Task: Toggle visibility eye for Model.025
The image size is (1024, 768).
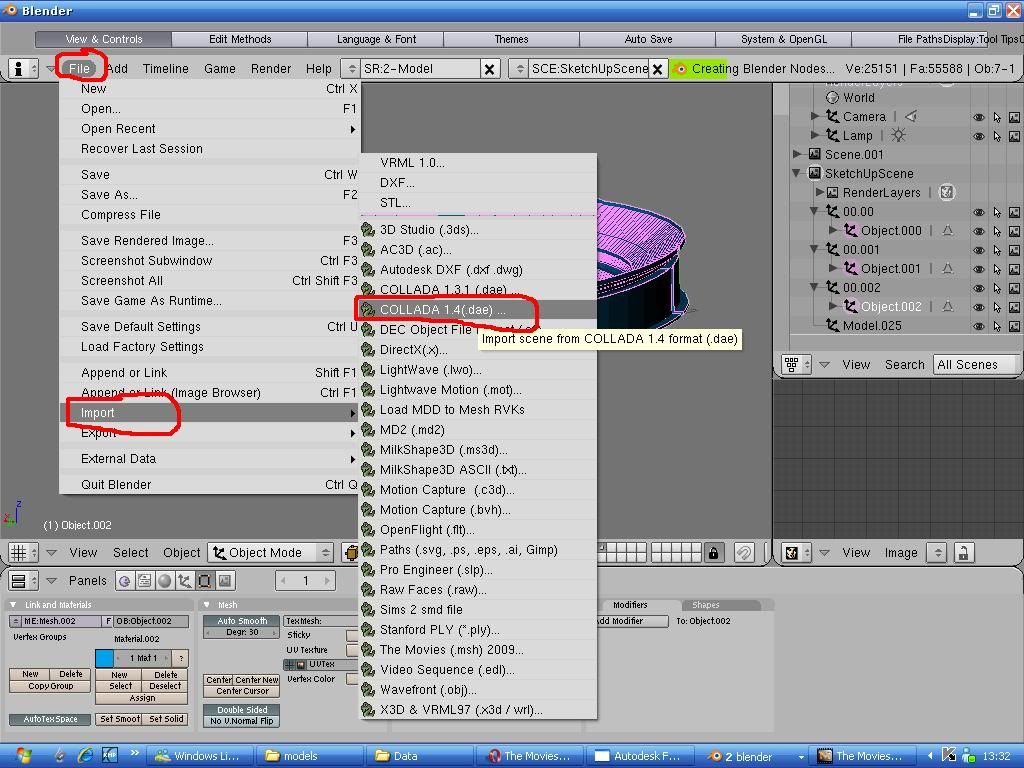Action: [x=979, y=326]
